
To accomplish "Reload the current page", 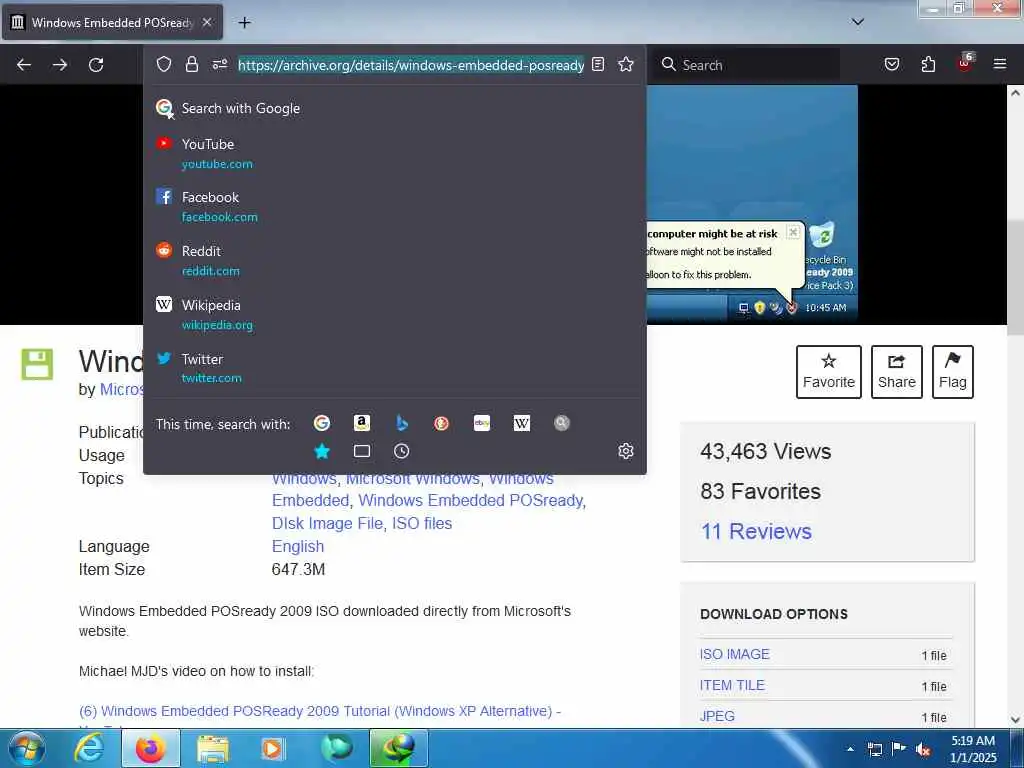I will (x=96, y=65).
